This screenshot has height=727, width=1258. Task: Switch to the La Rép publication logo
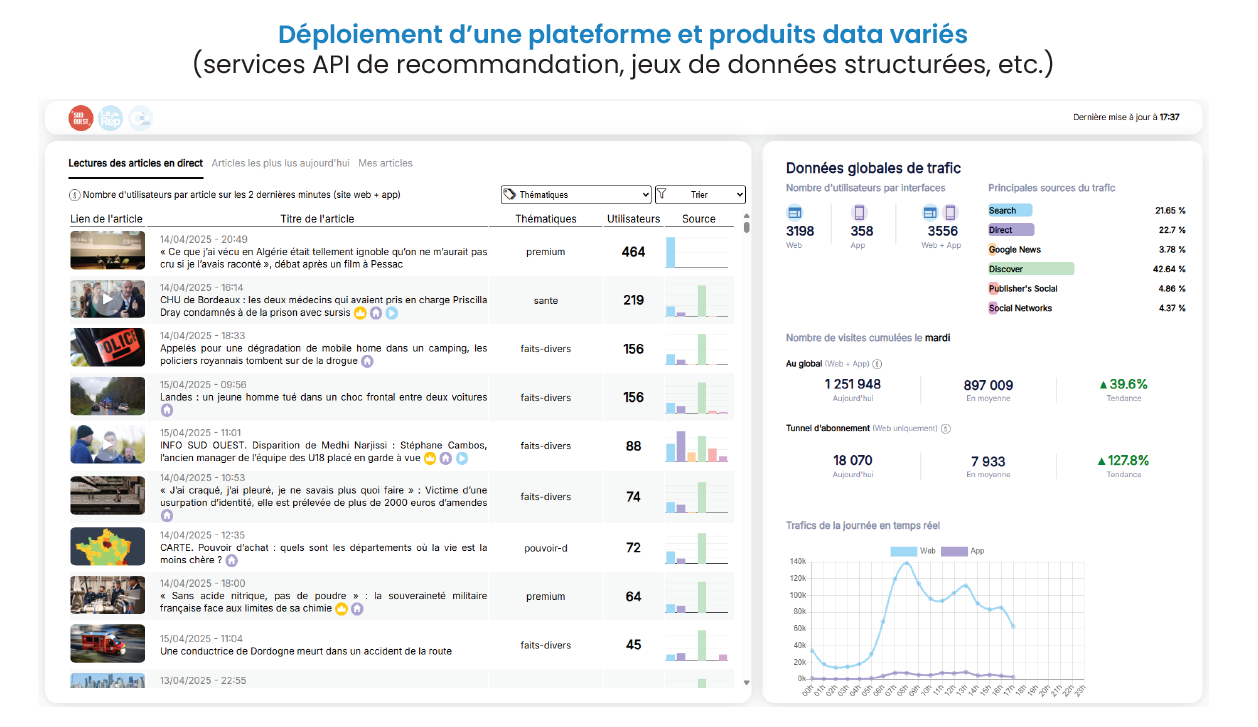tap(110, 117)
